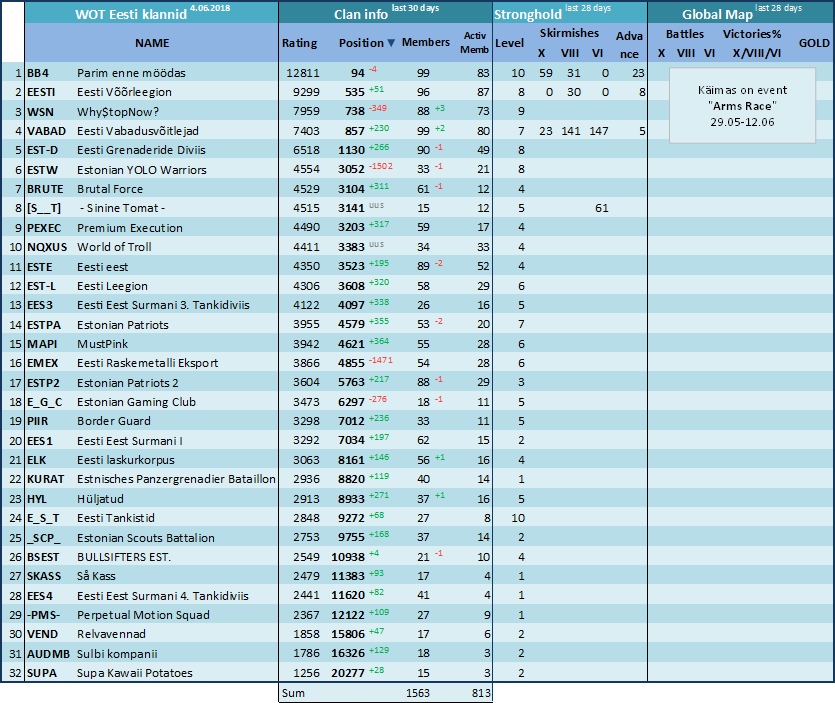Select position value 20277
Screen dimensions: 835x703
click(x=348, y=673)
